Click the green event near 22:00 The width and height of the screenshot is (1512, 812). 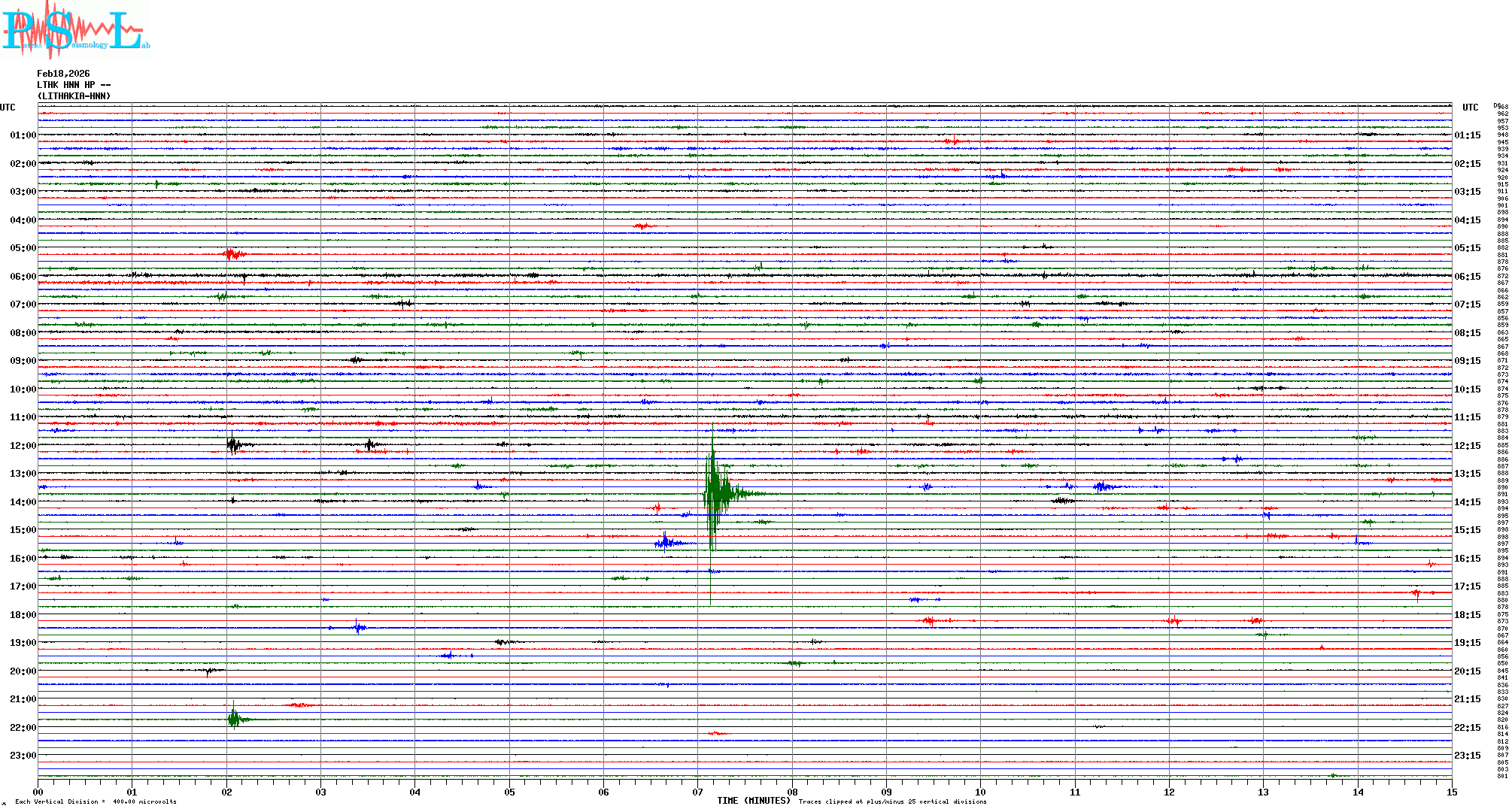click(x=235, y=720)
